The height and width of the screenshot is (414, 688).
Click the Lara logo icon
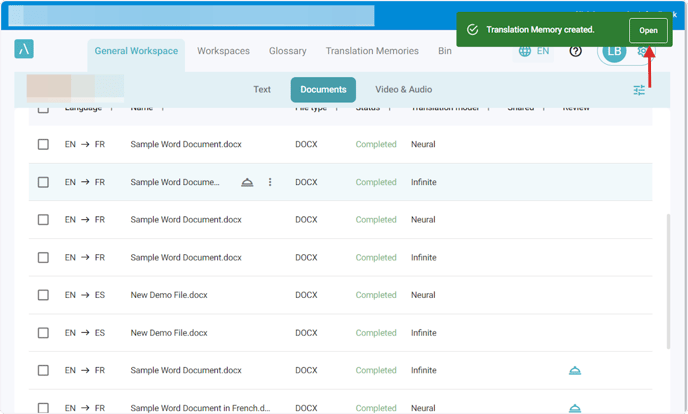tap(24, 50)
